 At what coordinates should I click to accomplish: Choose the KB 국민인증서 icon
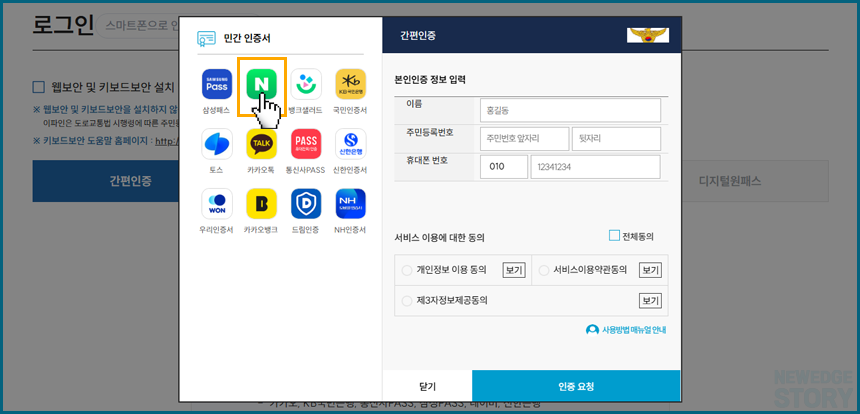350,84
